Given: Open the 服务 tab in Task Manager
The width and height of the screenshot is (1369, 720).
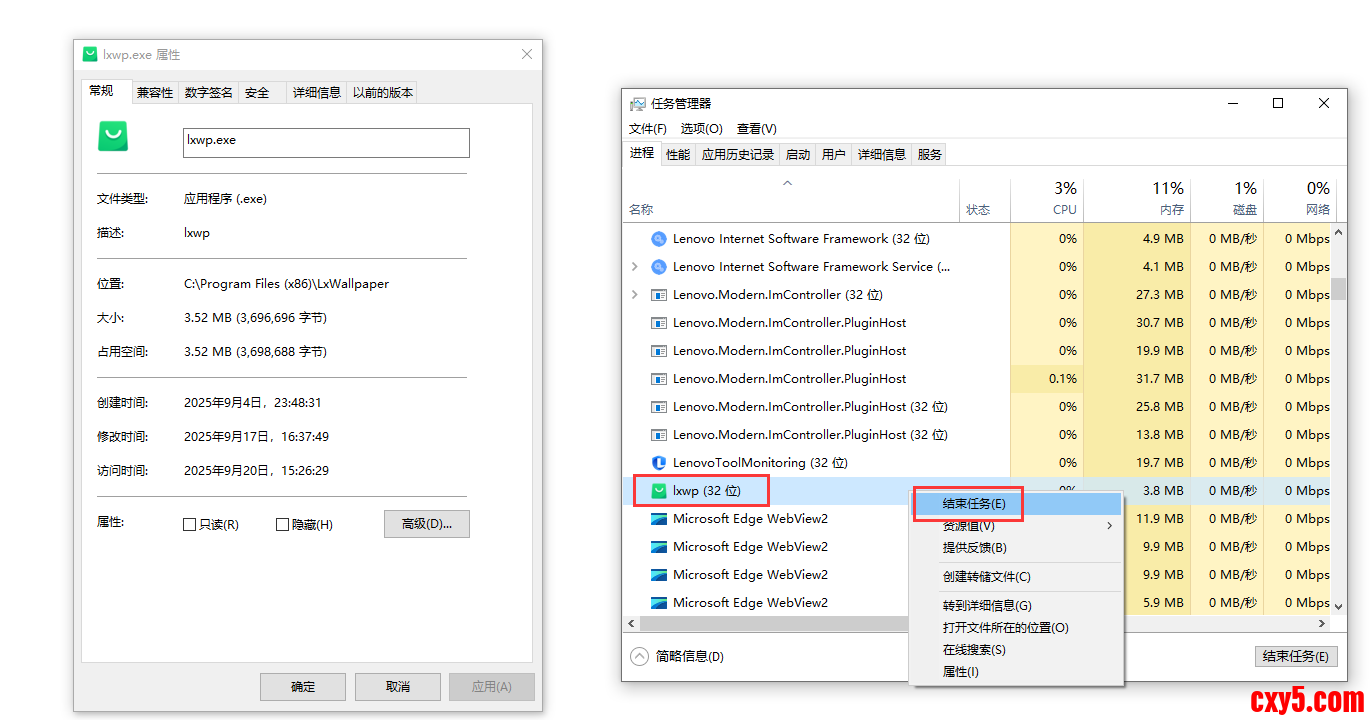Looking at the screenshot, I should (930, 154).
